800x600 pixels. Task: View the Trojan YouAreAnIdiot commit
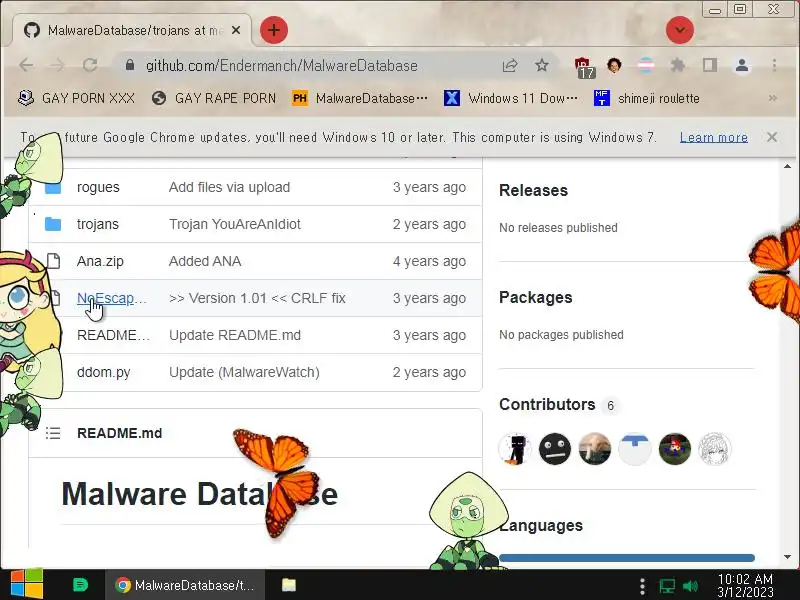235,224
